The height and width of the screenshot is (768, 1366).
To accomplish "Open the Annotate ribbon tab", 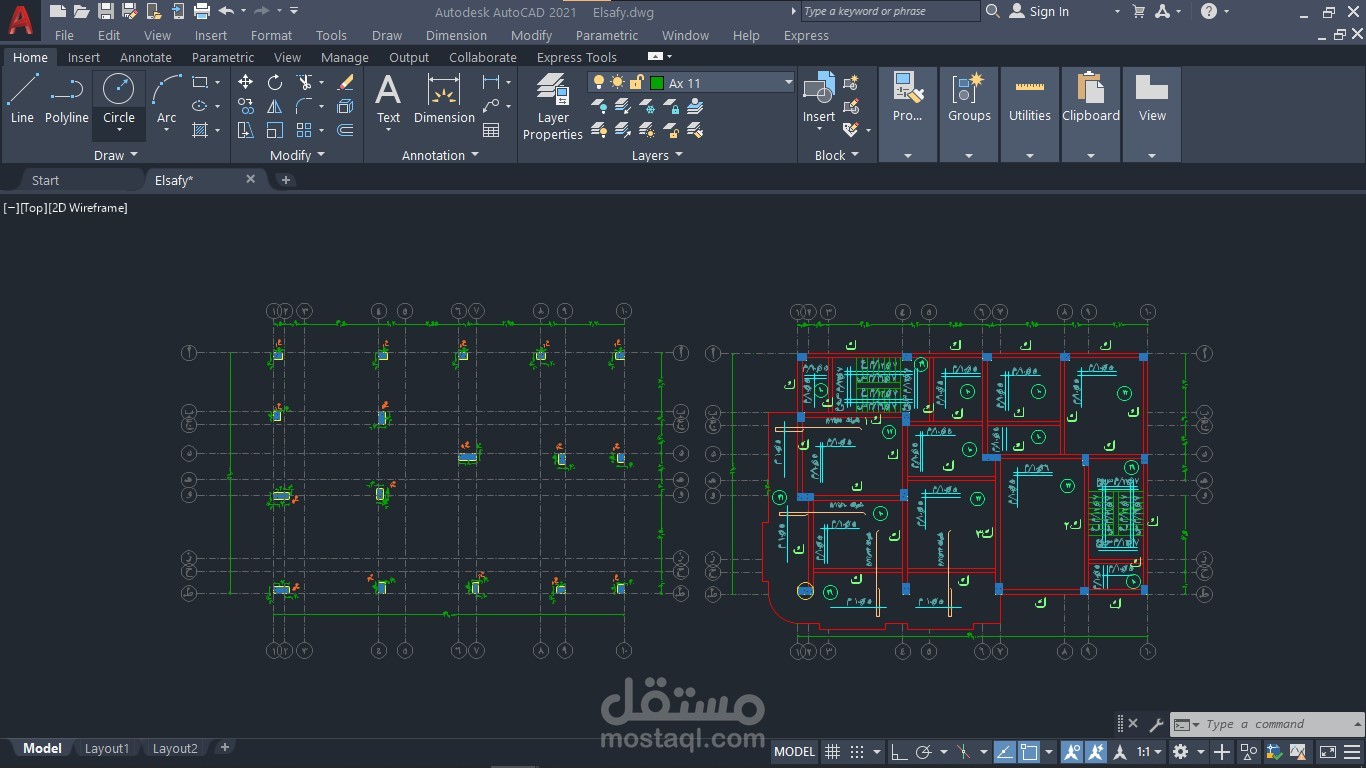I will pyautogui.click(x=146, y=57).
